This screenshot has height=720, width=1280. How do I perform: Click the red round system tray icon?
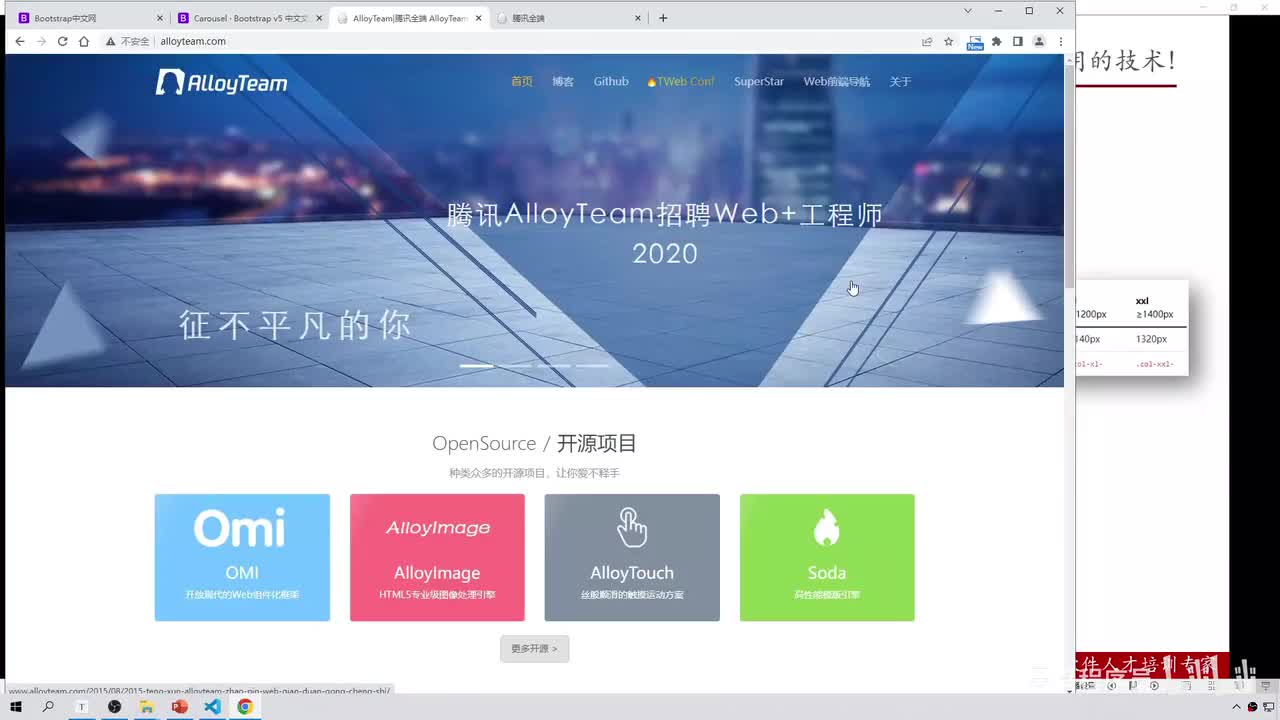coord(1252,707)
